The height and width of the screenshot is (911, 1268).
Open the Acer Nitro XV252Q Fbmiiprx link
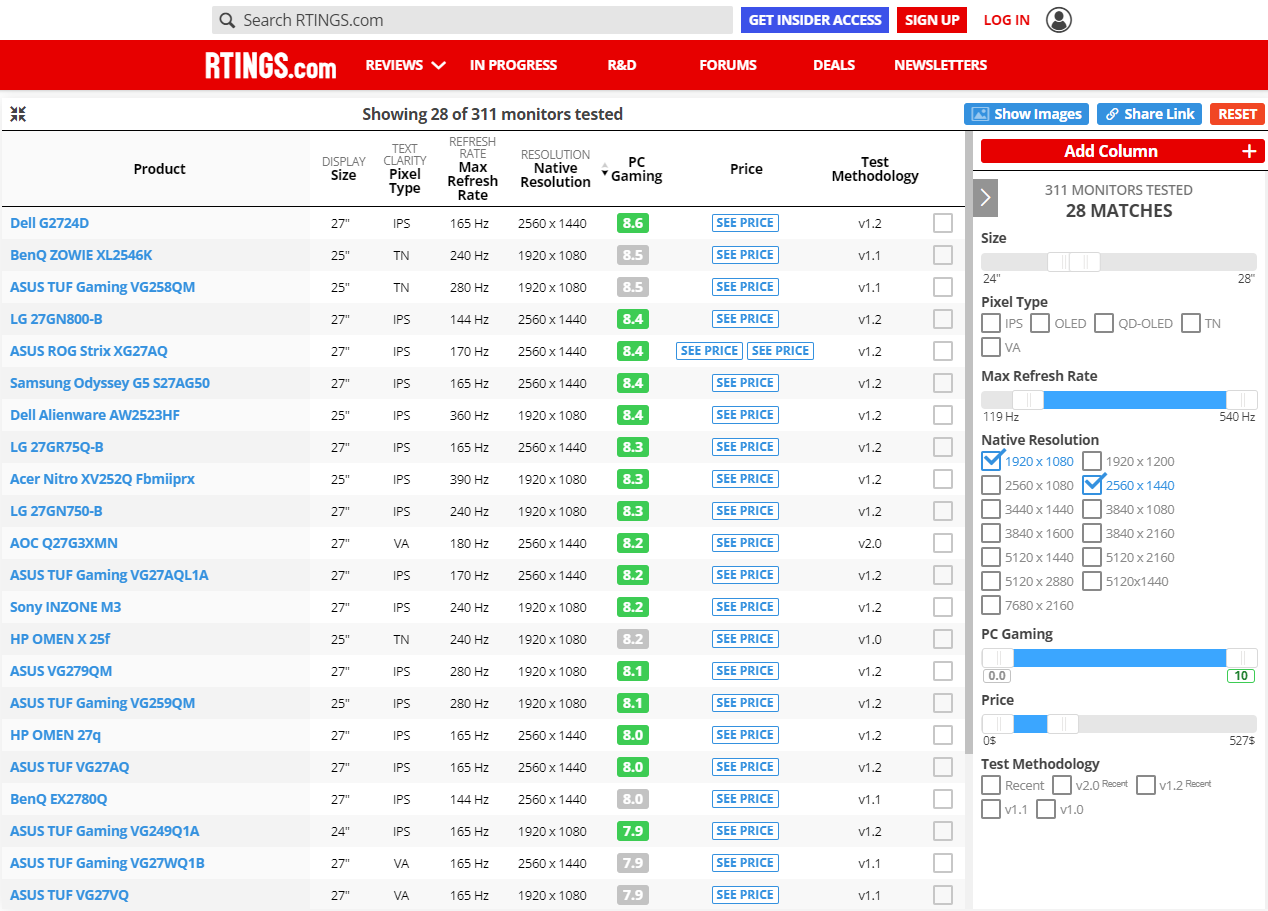(102, 479)
